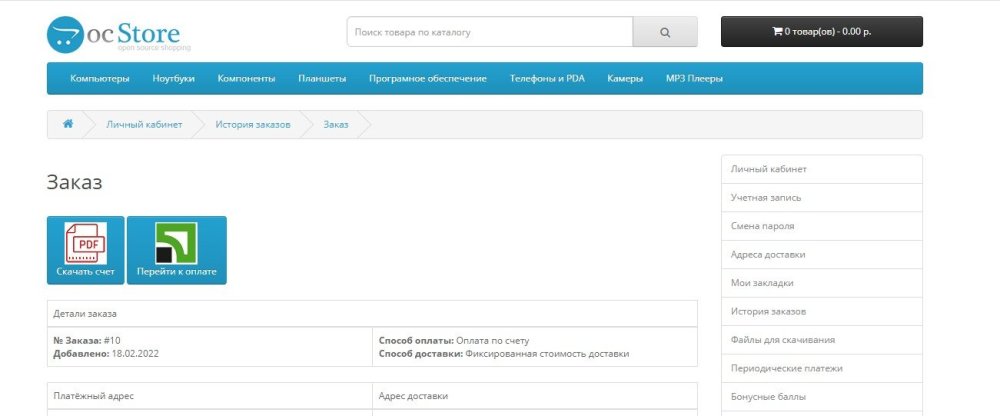
Task: Type in the catalog search field
Action: click(490, 32)
